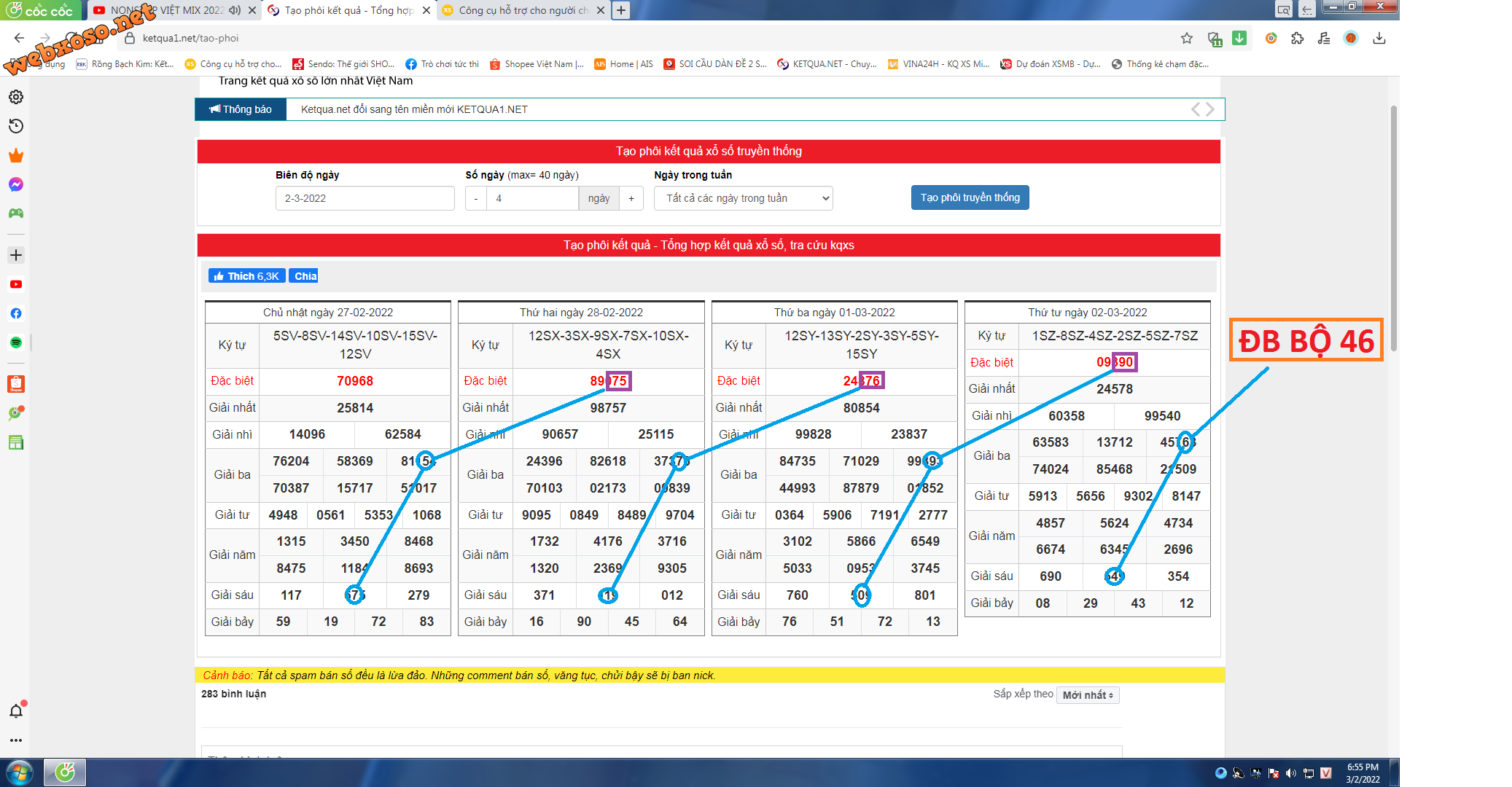Open sidebar settings gear icon
Image resolution: width=1512 pixels, height=787 pixels.
click(x=16, y=97)
